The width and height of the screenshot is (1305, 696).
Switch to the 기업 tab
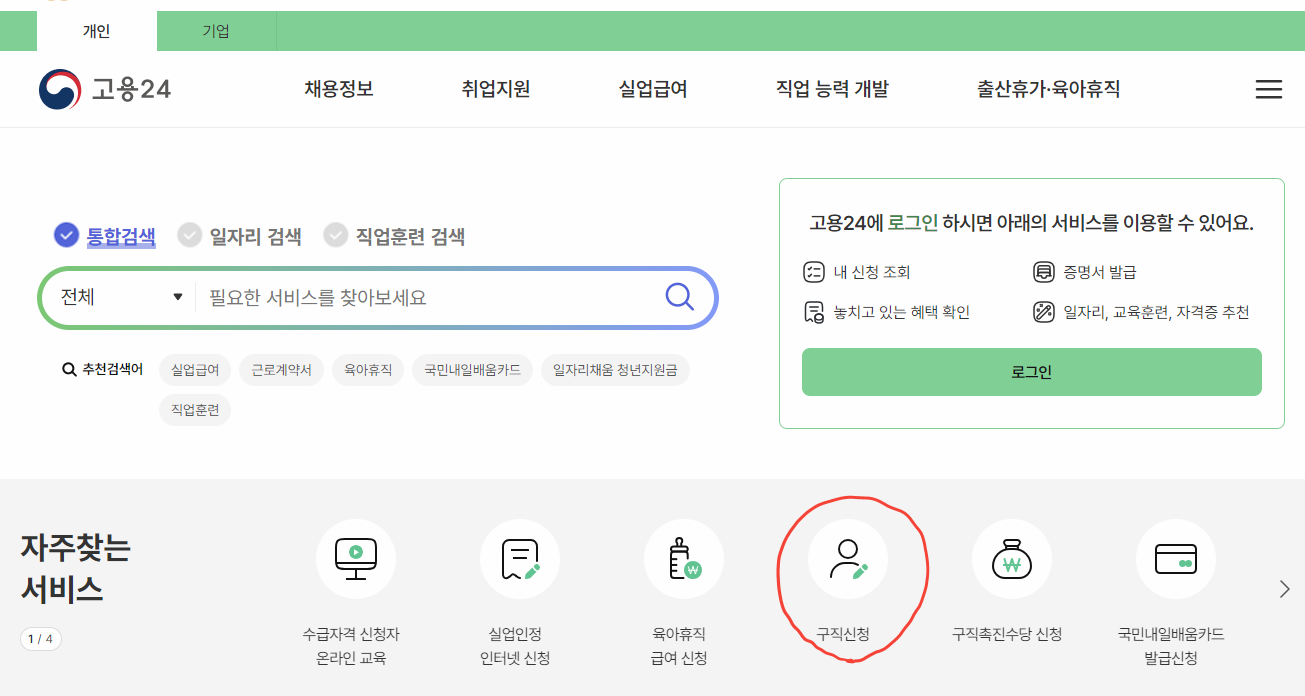(x=216, y=31)
